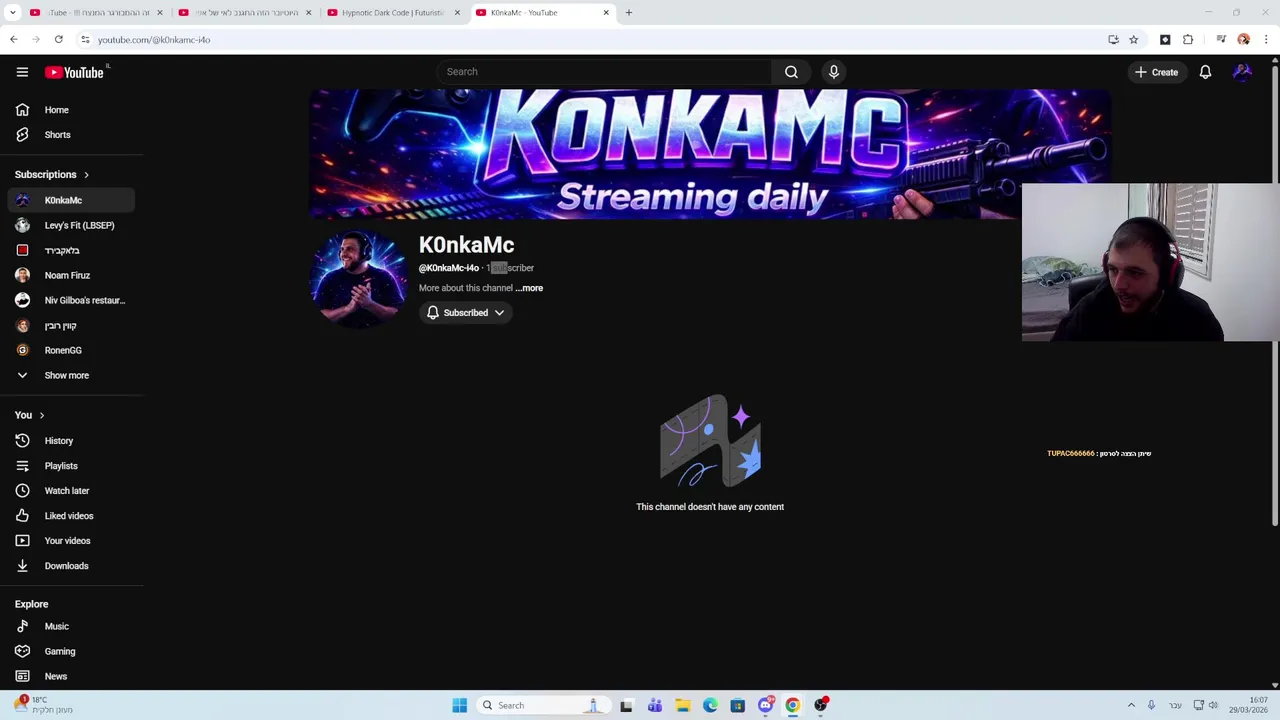1280x720 pixels.
Task: Open Liked videos list
Action: pos(71,516)
